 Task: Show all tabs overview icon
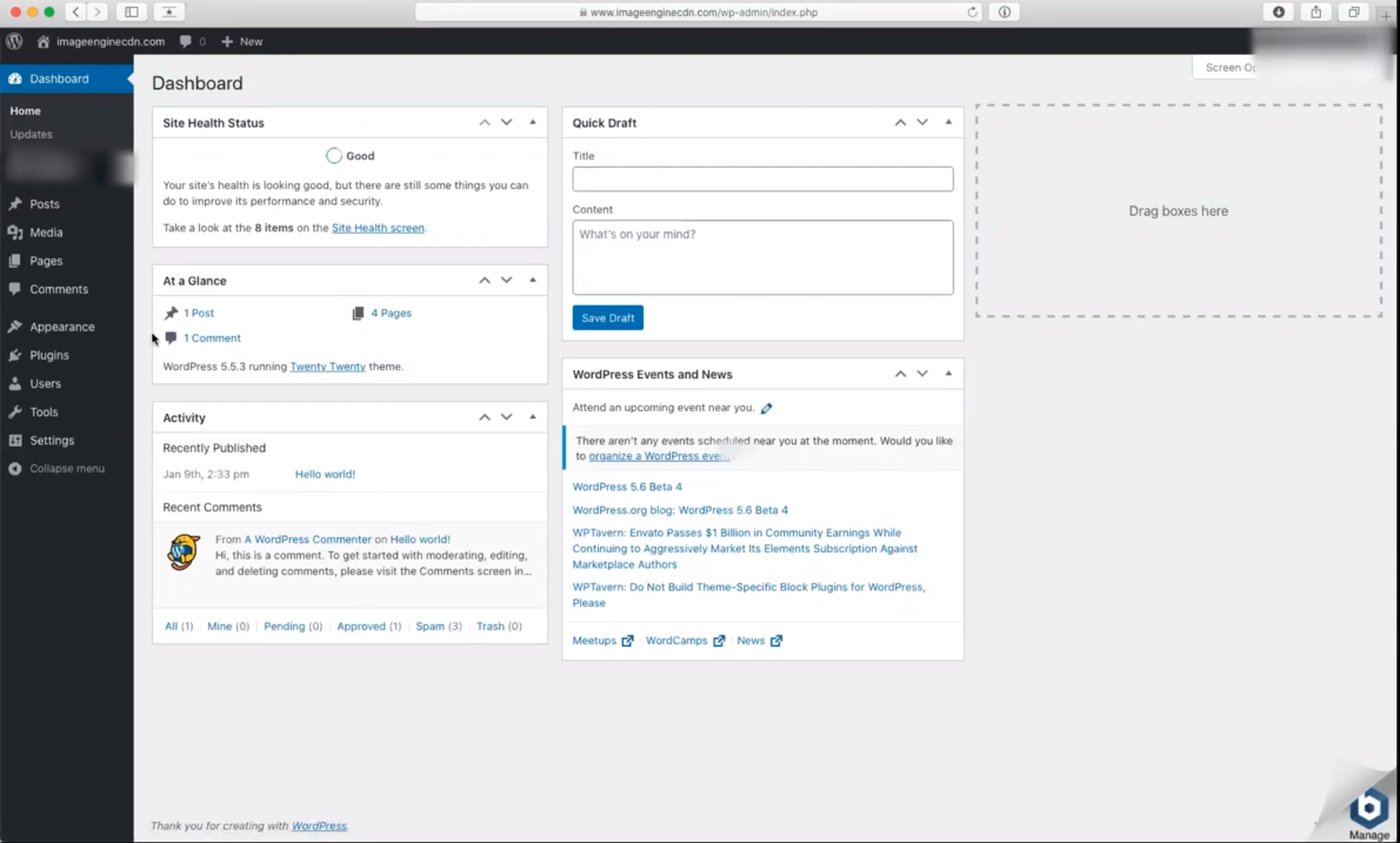click(x=1354, y=12)
